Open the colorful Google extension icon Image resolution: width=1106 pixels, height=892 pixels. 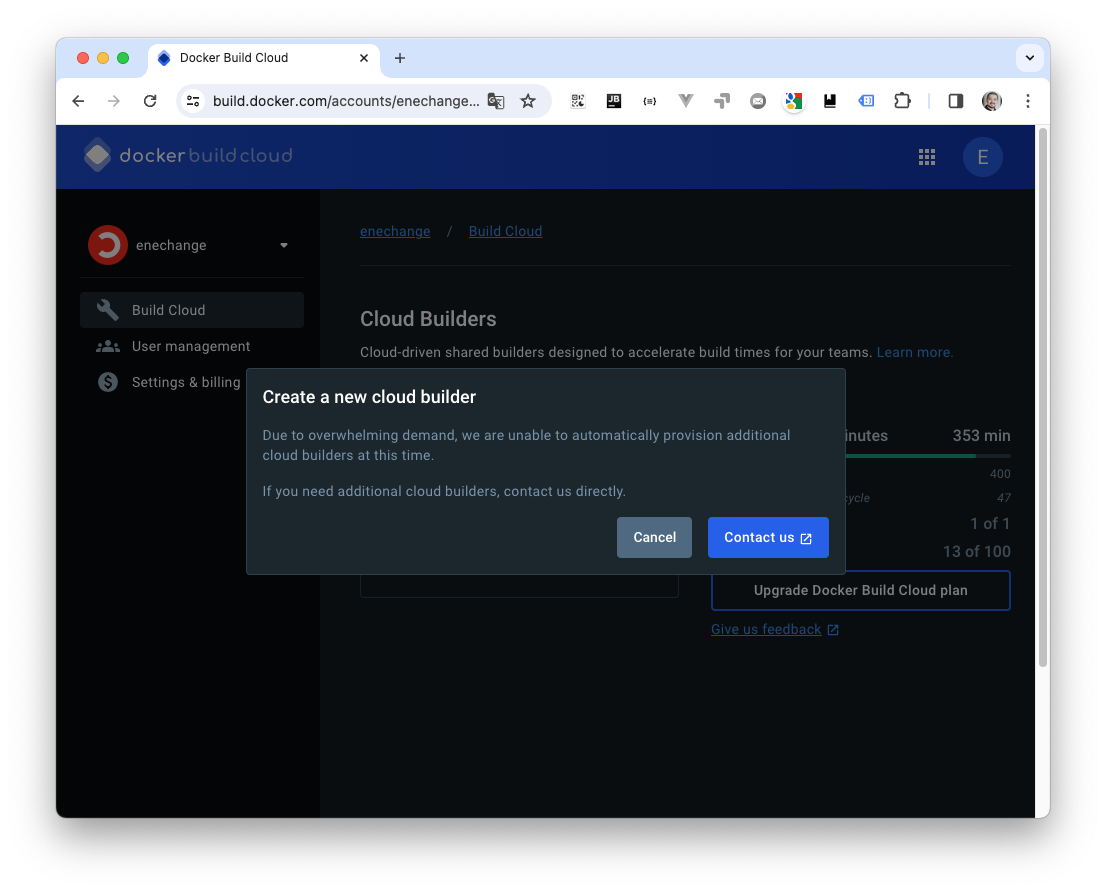[794, 101]
